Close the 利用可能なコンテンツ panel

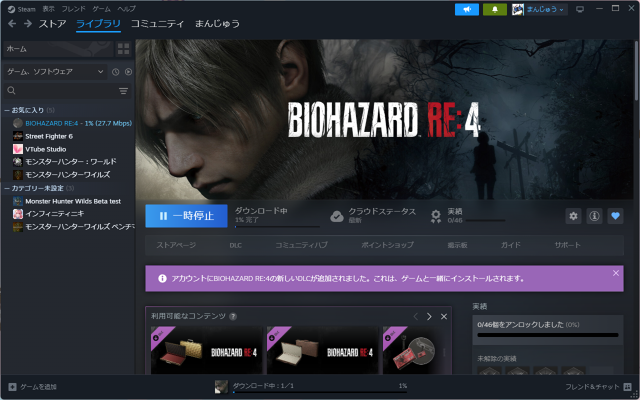pyautogui.click(x=444, y=316)
